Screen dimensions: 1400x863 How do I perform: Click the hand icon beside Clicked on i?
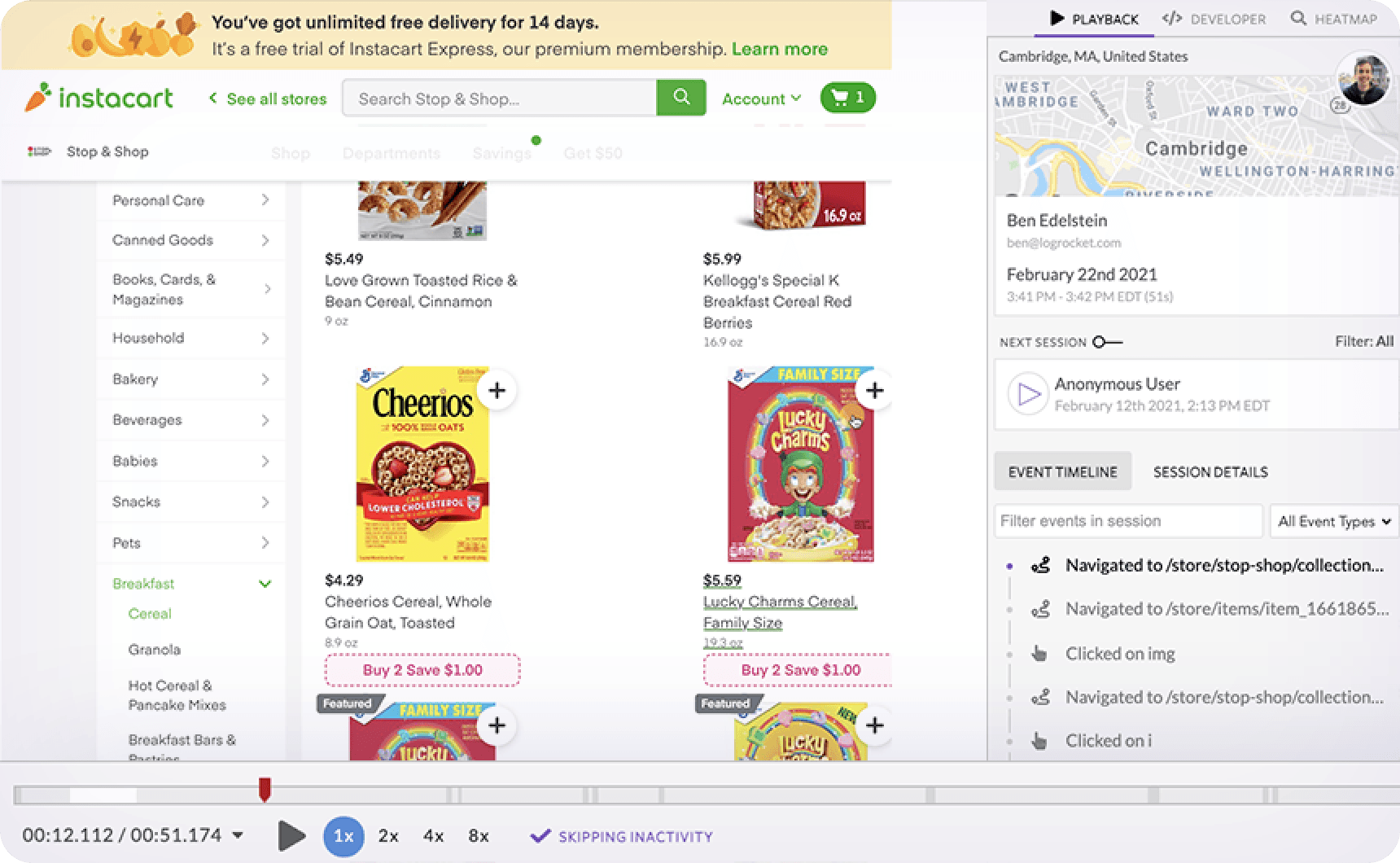(x=1039, y=740)
